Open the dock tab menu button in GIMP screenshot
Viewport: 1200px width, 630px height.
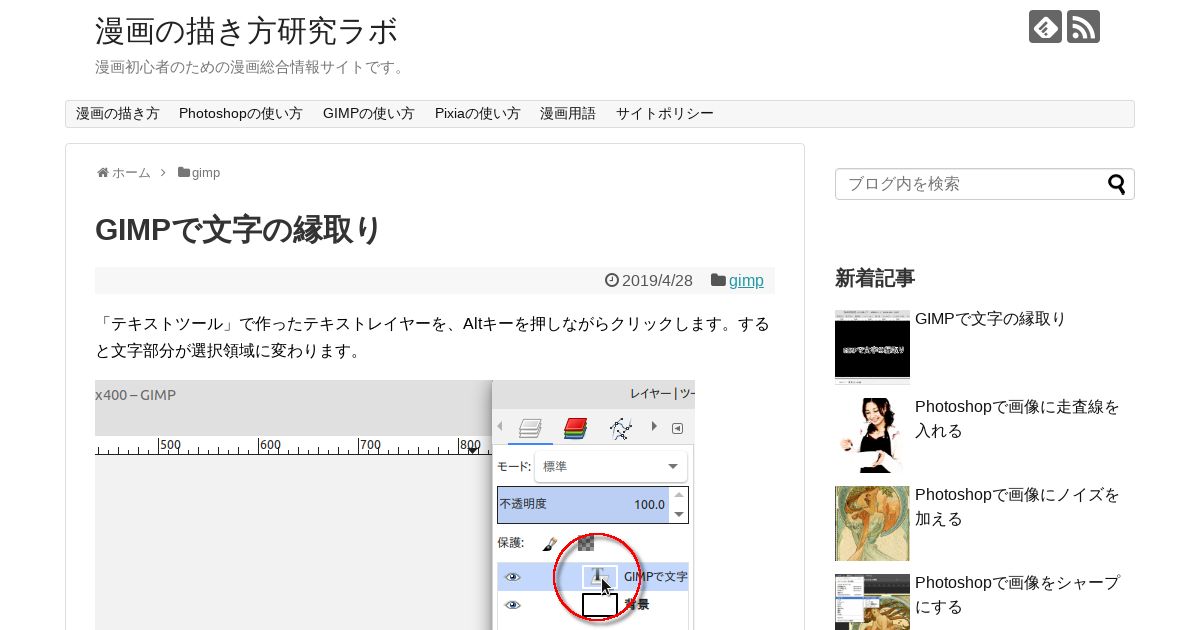(x=677, y=428)
